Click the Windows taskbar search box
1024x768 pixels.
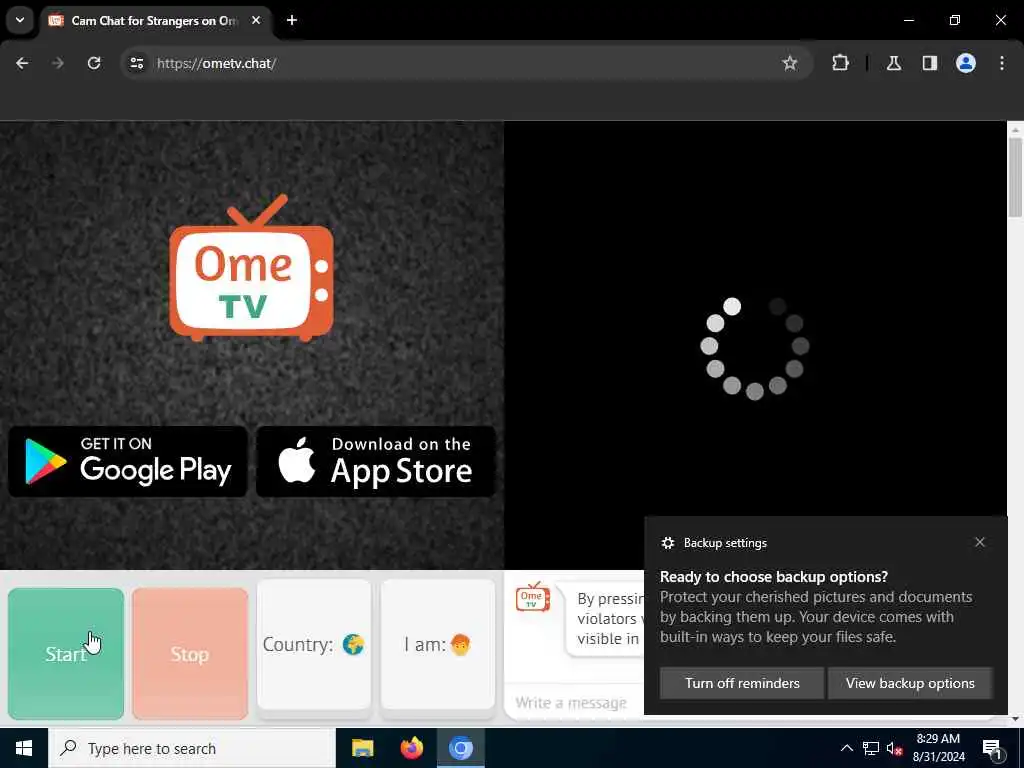191,748
